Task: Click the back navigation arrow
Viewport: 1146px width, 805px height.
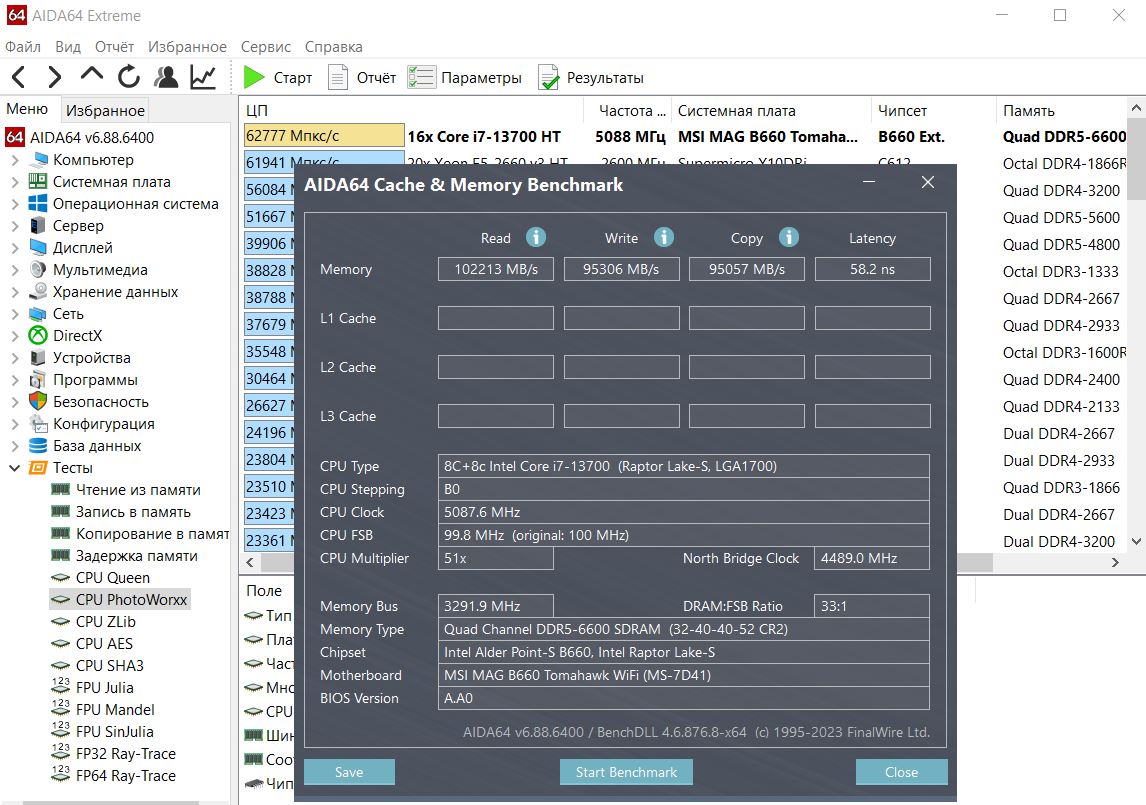Action: [x=19, y=77]
